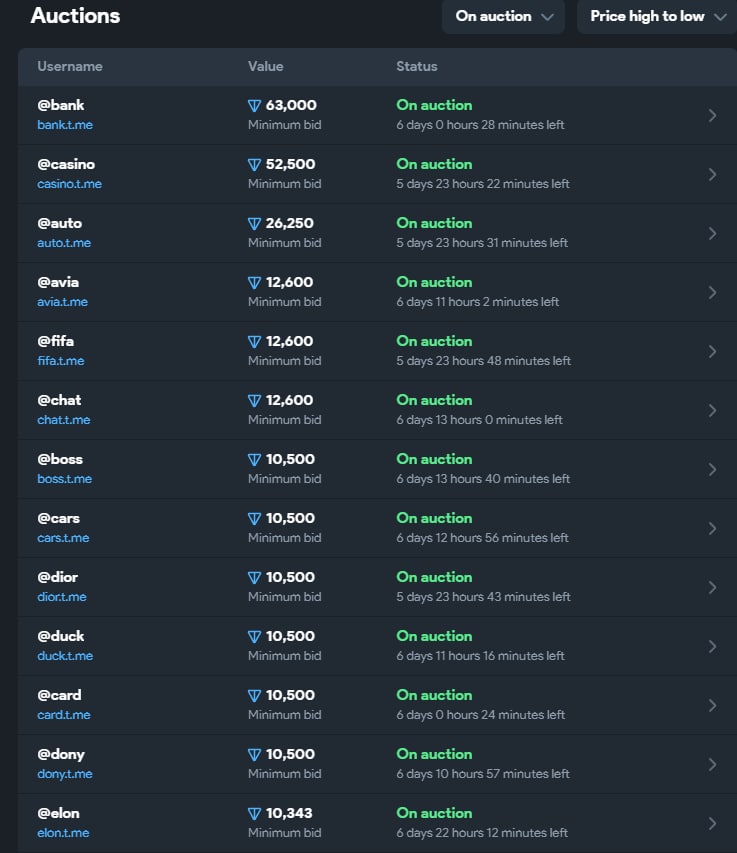Open @elon row via right arrow
Screen dimensions: 737x853
pyautogui.click(x=712, y=824)
